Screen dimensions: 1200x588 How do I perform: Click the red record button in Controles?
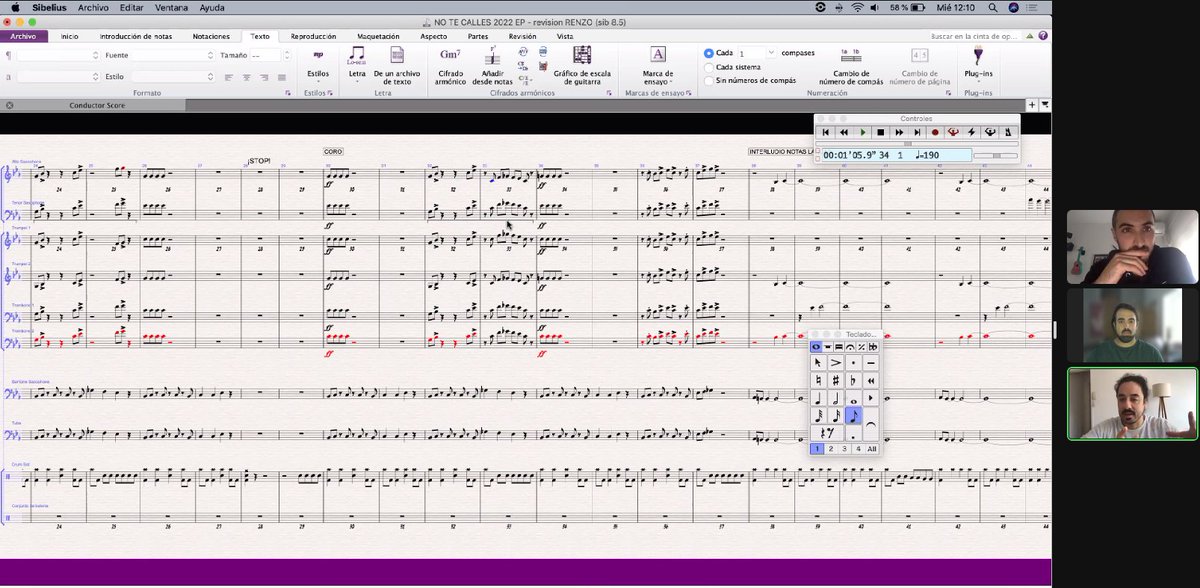pos(935,132)
